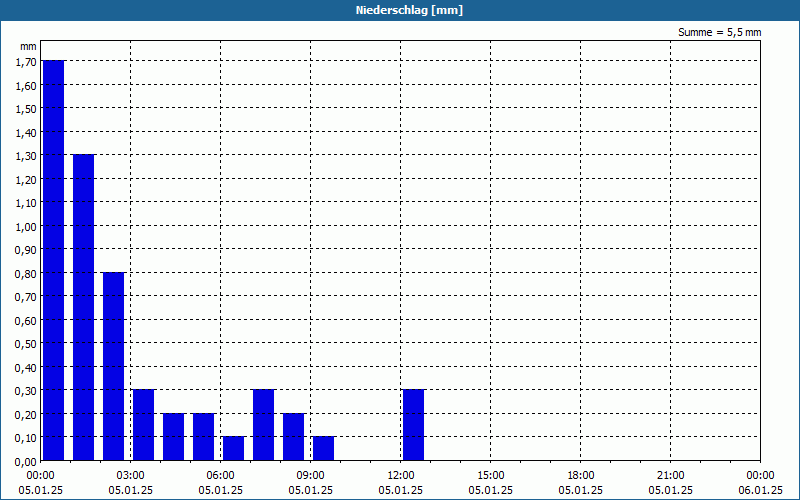Click the 'mm' unit label above y-axis
The image size is (800, 500).
coord(28,46)
